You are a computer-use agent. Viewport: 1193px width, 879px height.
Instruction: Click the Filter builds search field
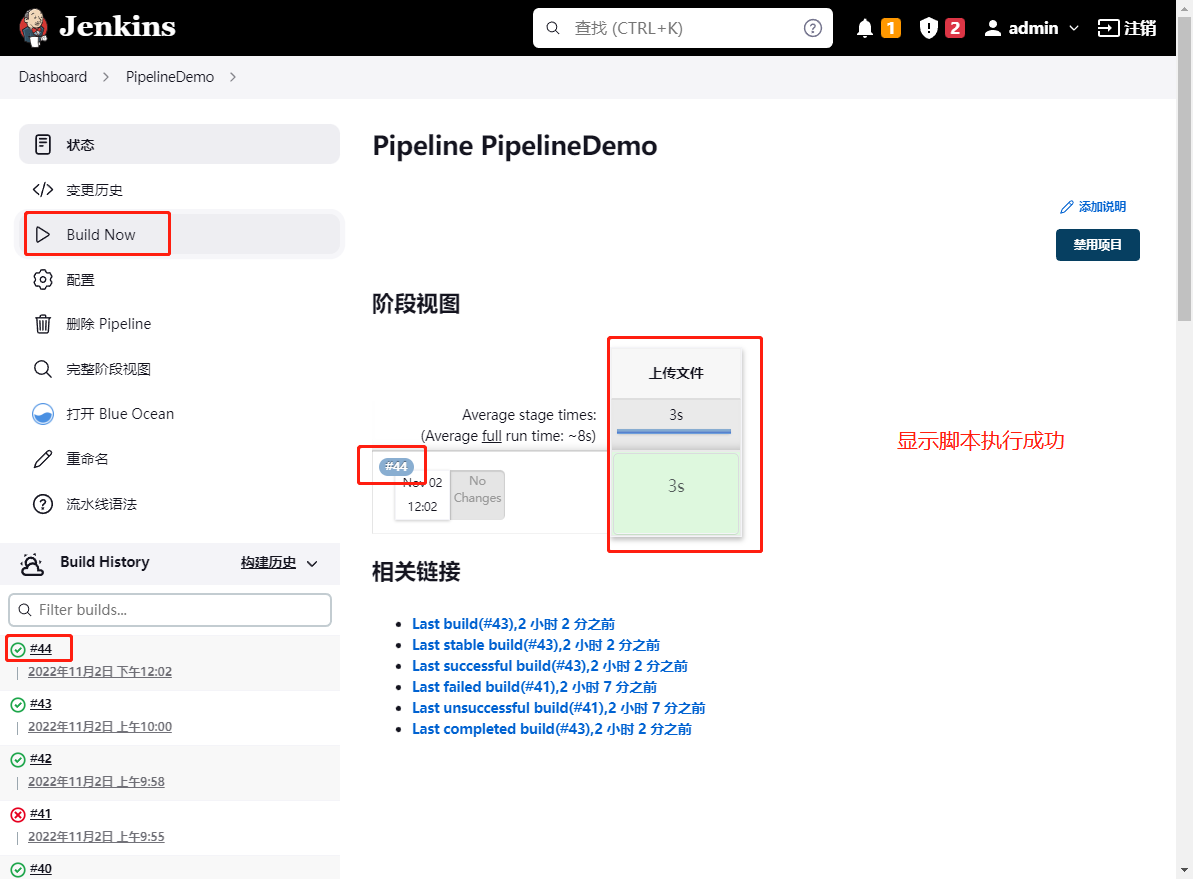(169, 609)
